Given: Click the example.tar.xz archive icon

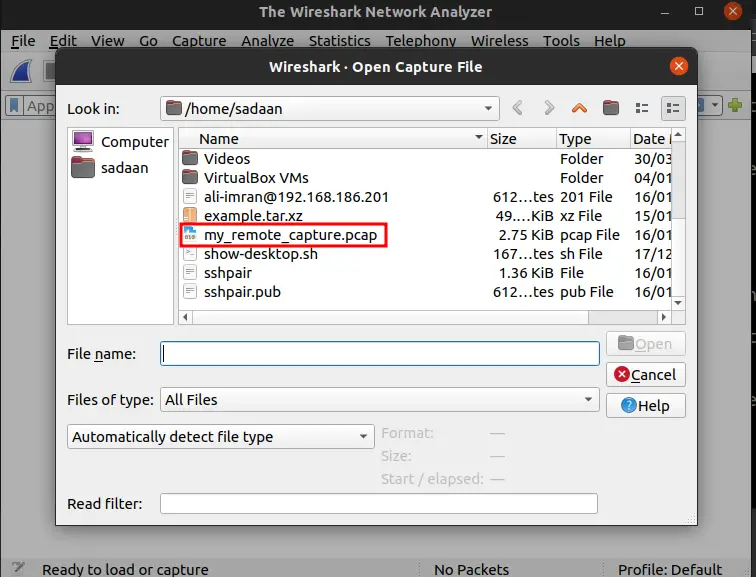Looking at the screenshot, I should click(190, 215).
